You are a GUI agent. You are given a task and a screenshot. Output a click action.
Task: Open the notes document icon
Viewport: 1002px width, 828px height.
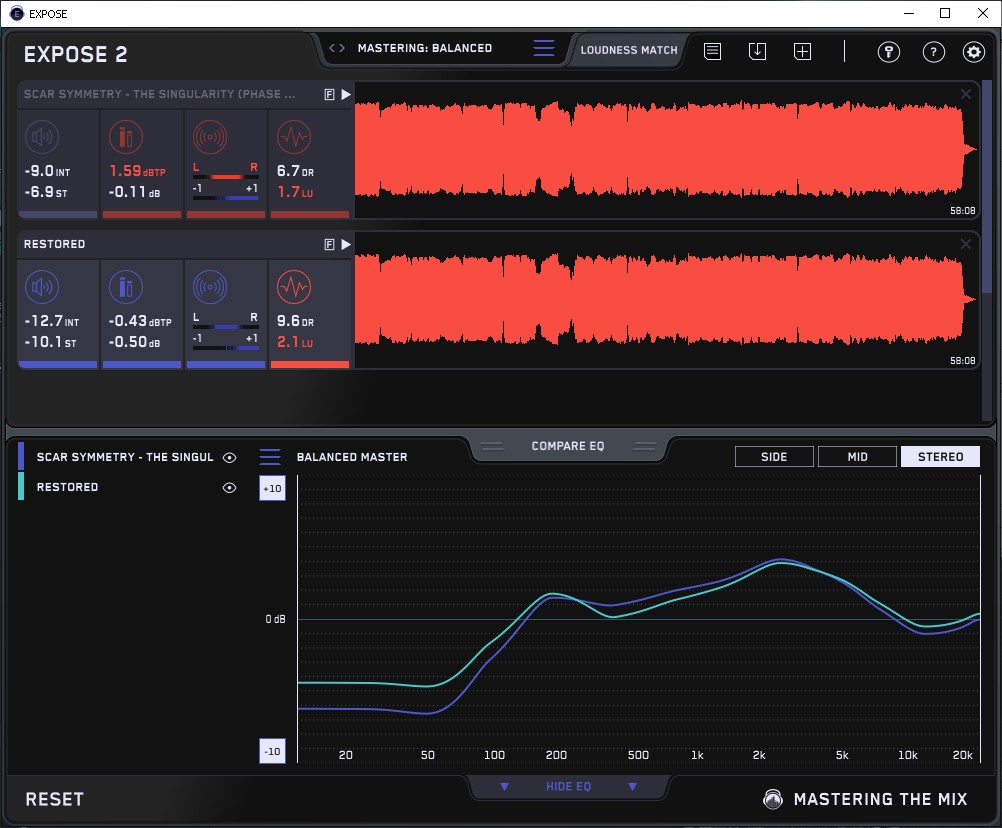coord(713,51)
